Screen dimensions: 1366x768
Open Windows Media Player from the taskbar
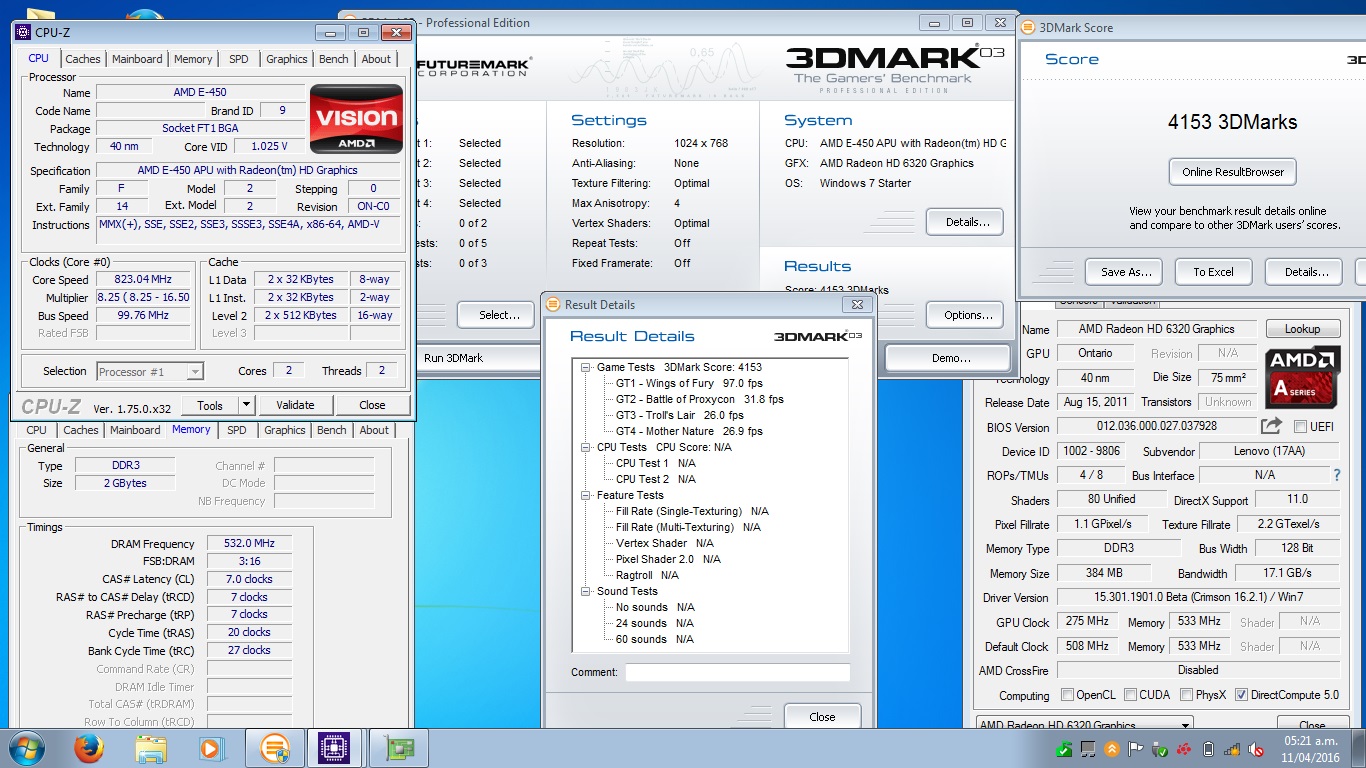pos(211,747)
